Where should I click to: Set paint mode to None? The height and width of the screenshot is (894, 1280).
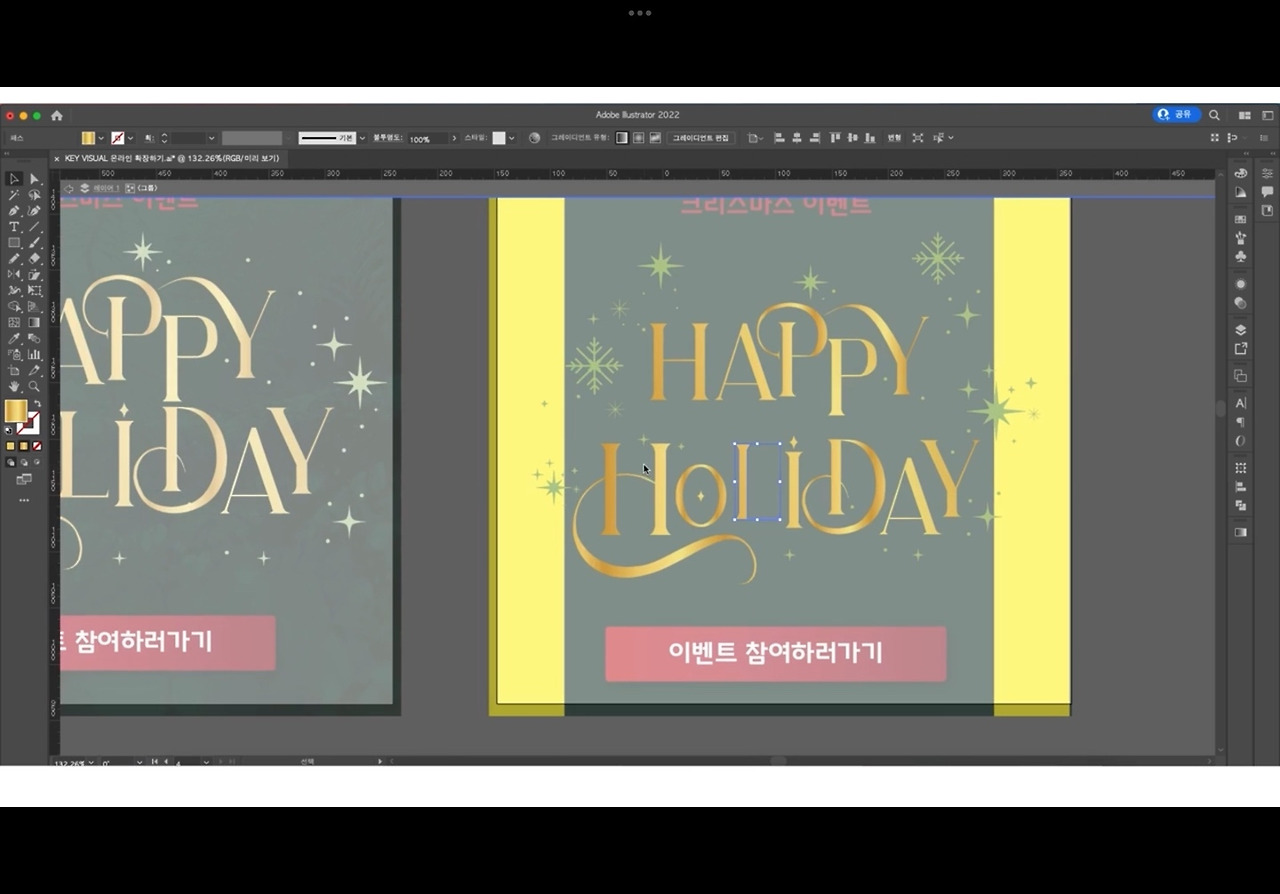[37, 446]
